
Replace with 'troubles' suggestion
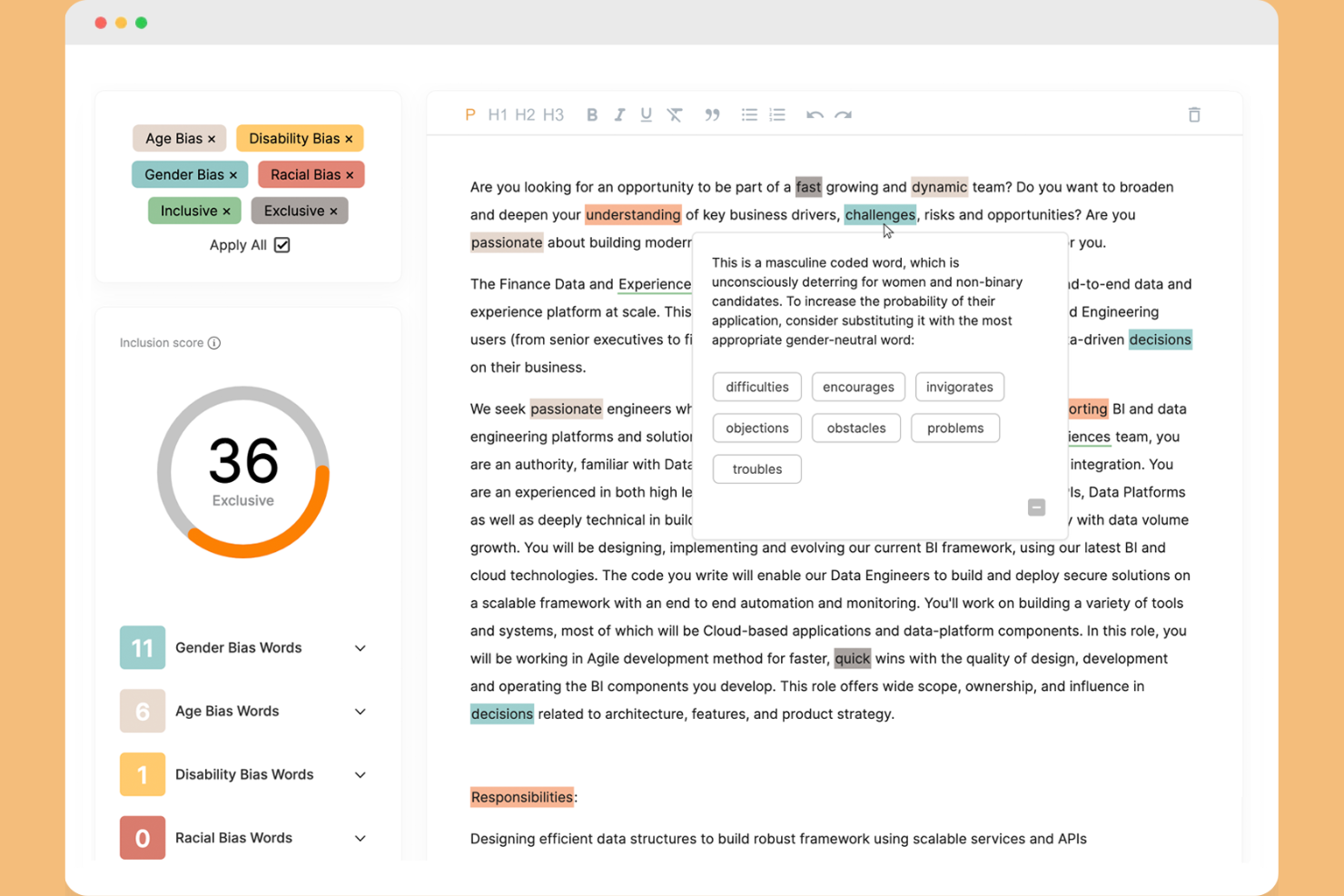pyautogui.click(x=757, y=468)
